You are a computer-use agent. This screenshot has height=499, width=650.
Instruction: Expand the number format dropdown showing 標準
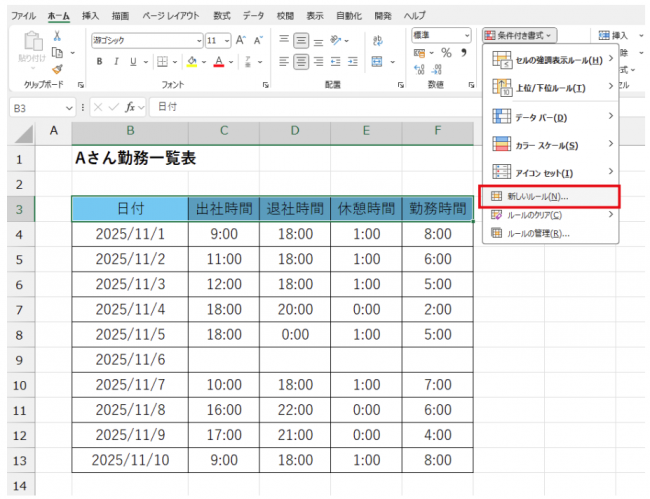[x=467, y=35]
